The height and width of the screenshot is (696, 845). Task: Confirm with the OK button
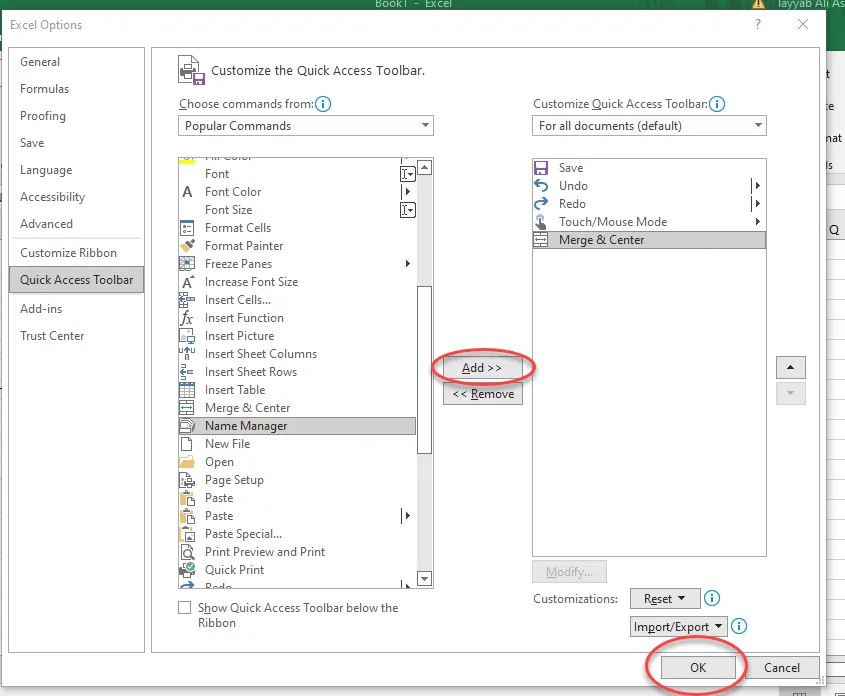(698, 668)
